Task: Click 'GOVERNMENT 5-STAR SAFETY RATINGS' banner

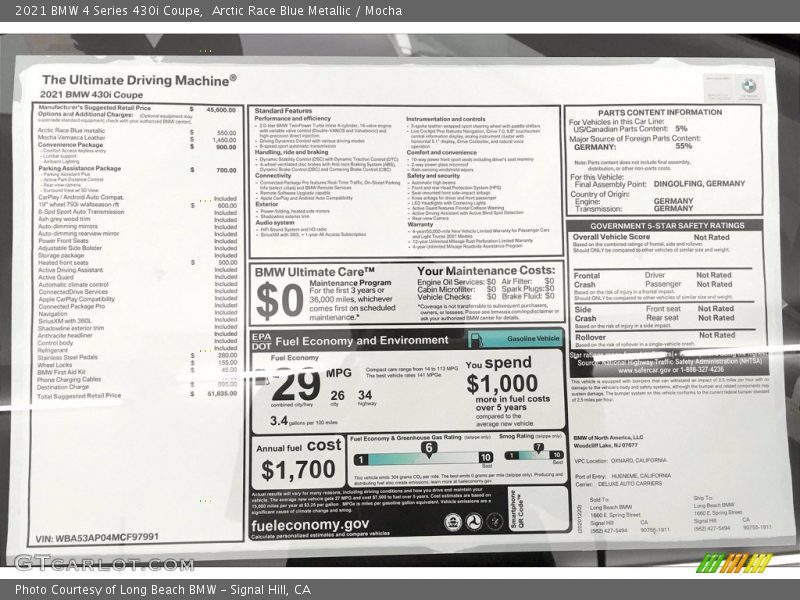Action: click(x=667, y=226)
